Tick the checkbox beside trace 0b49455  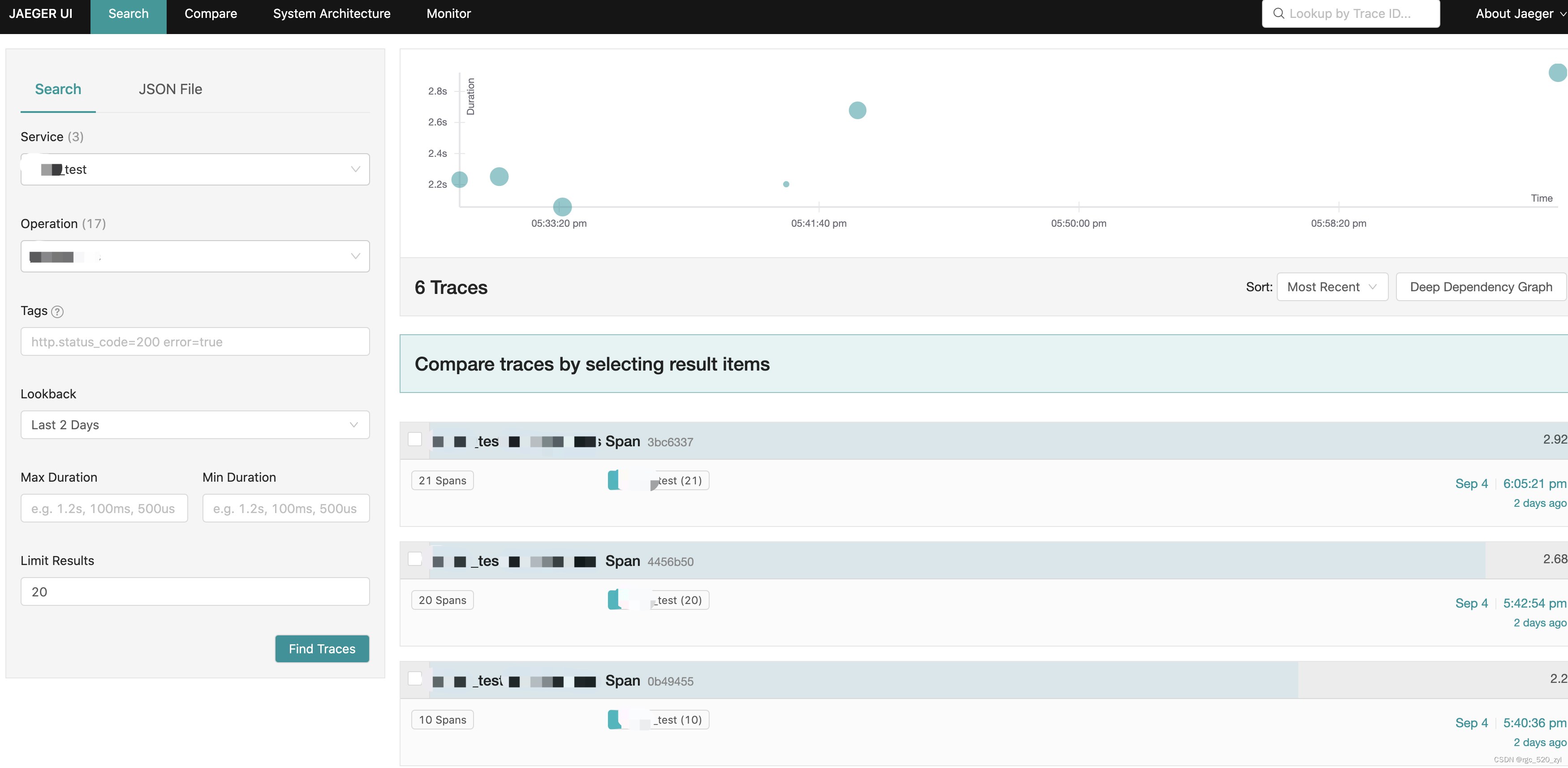point(415,678)
